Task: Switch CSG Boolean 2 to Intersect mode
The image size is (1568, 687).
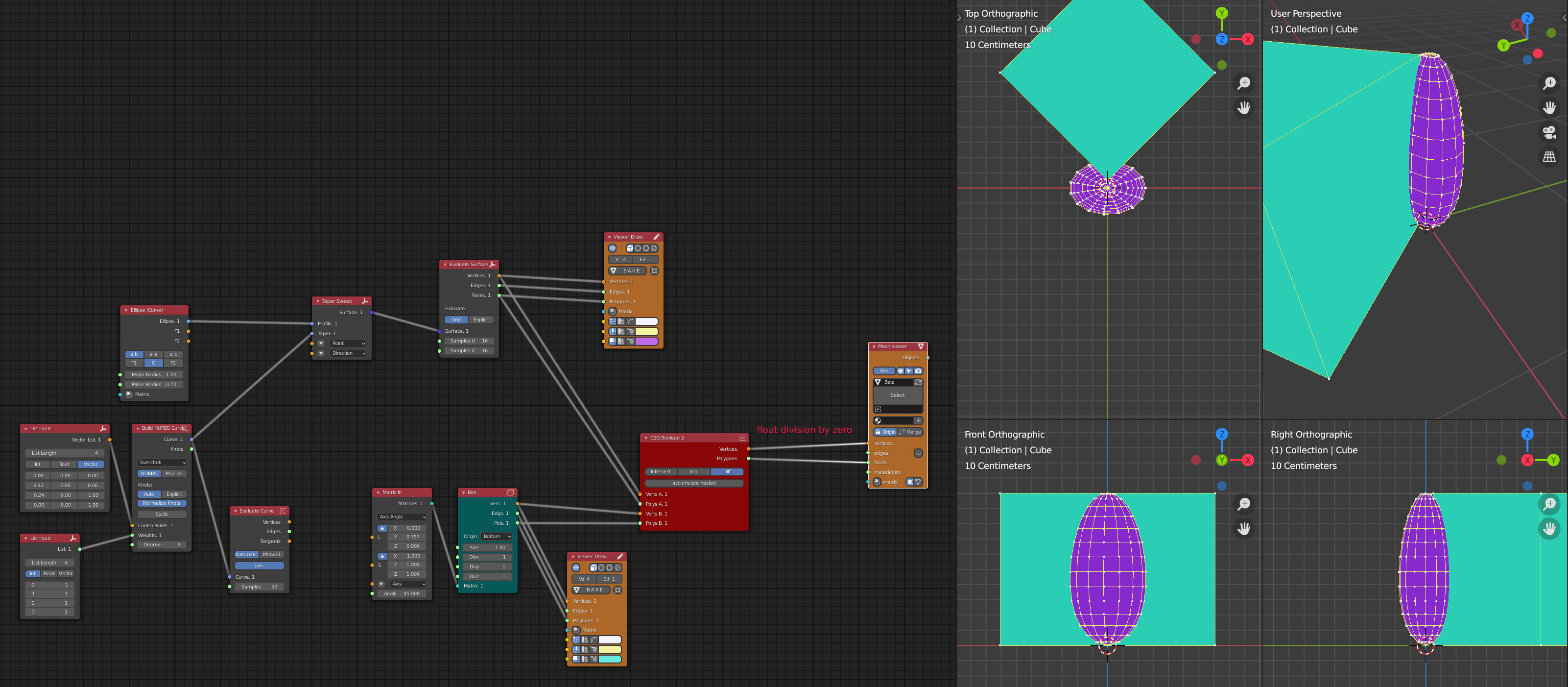Action: [661, 471]
